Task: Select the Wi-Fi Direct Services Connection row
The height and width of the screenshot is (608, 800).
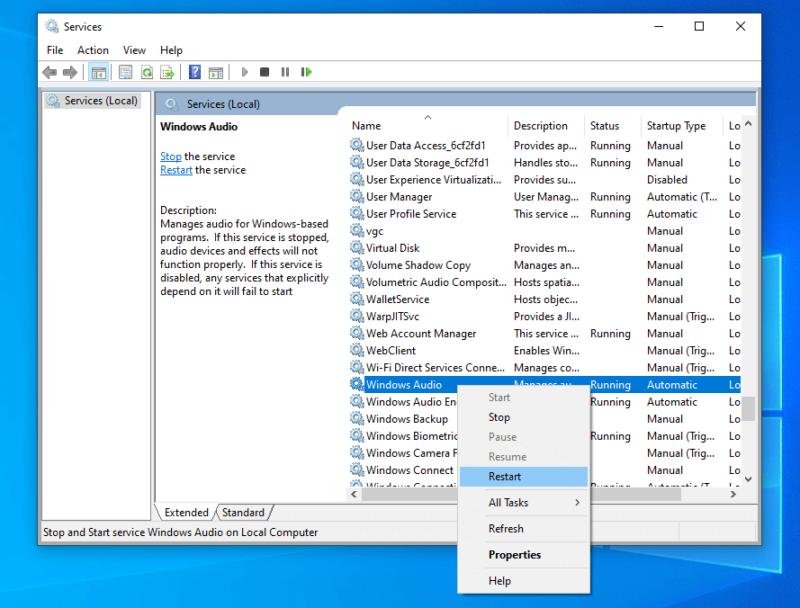Action: click(x=544, y=368)
